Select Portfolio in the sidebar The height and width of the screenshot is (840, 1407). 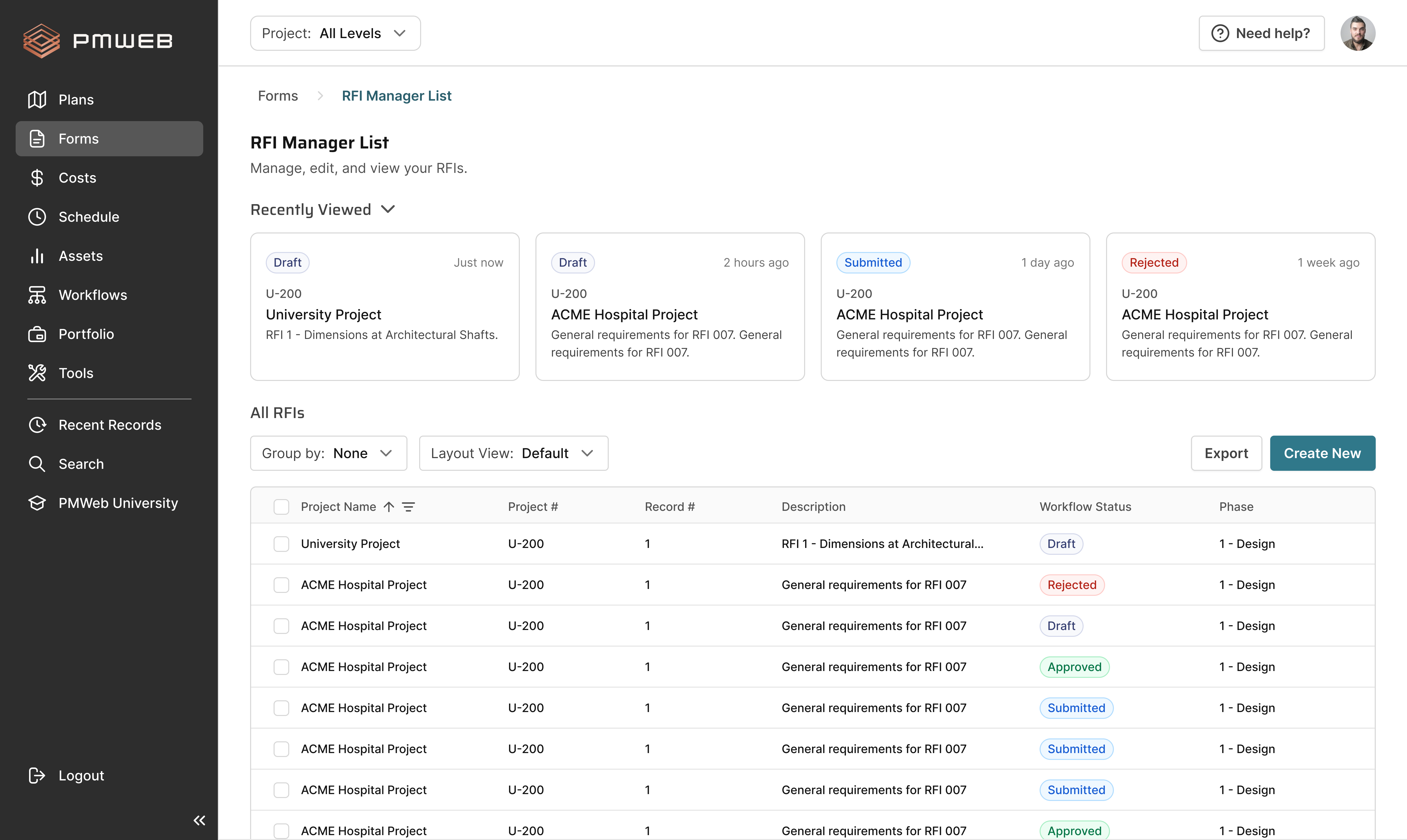[x=109, y=334]
